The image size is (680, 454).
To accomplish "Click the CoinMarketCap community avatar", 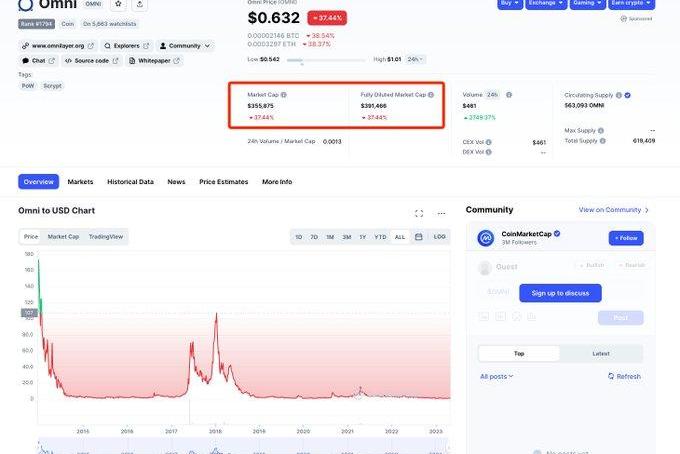I will point(486,238).
